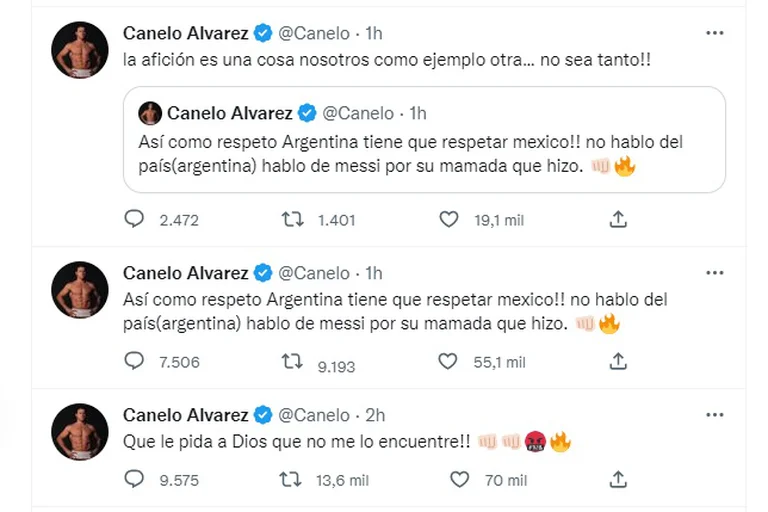The image size is (768, 512).
Task: Share the 'Así como respeto Argentina' tweet
Action: [x=618, y=361]
